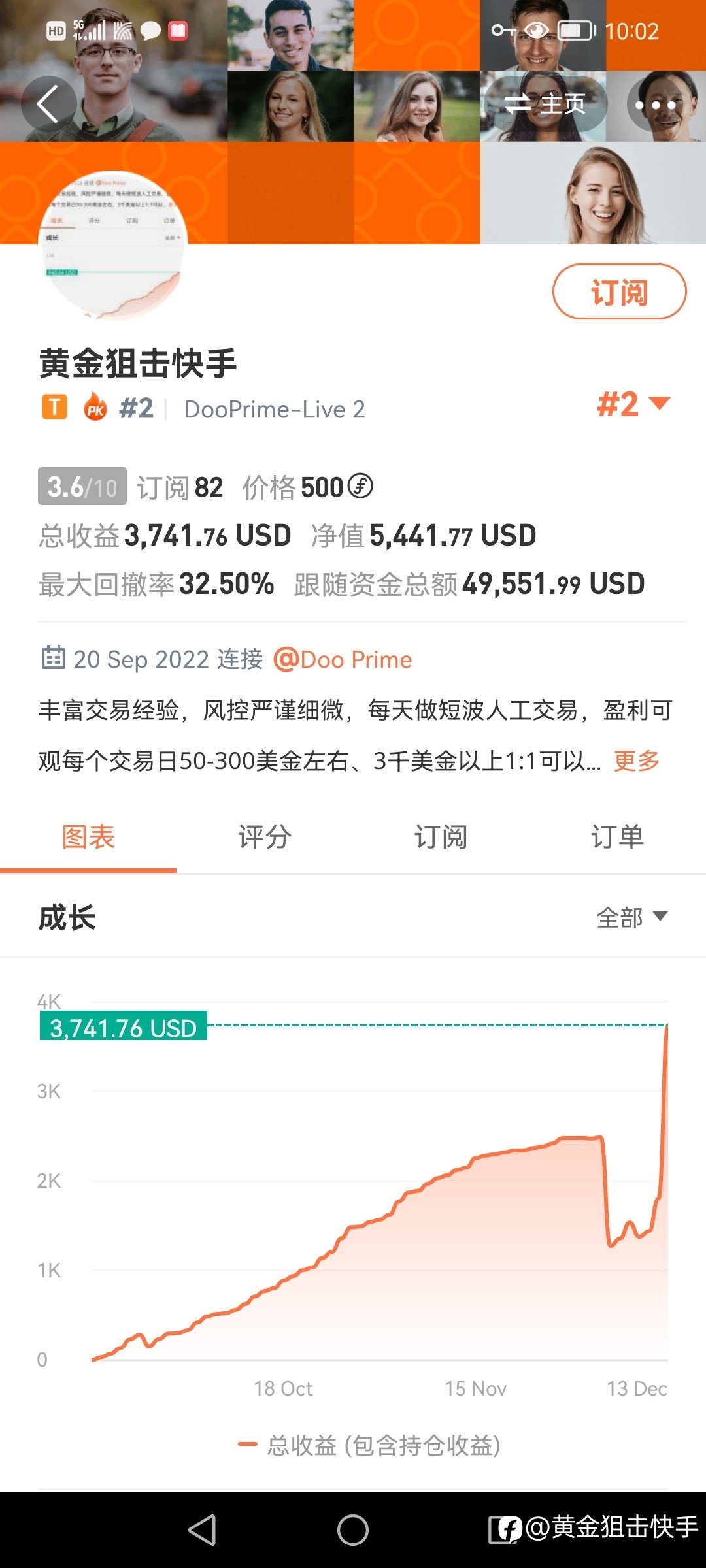Expand the #2 account dropdown
This screenshot has height=1568, width=706.
633,404
